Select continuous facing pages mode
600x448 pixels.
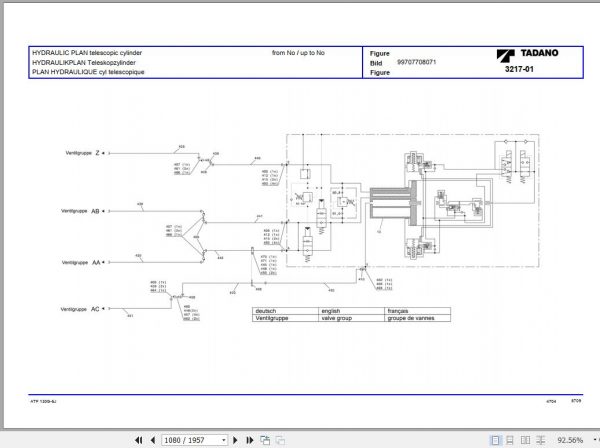coord(541,440)
